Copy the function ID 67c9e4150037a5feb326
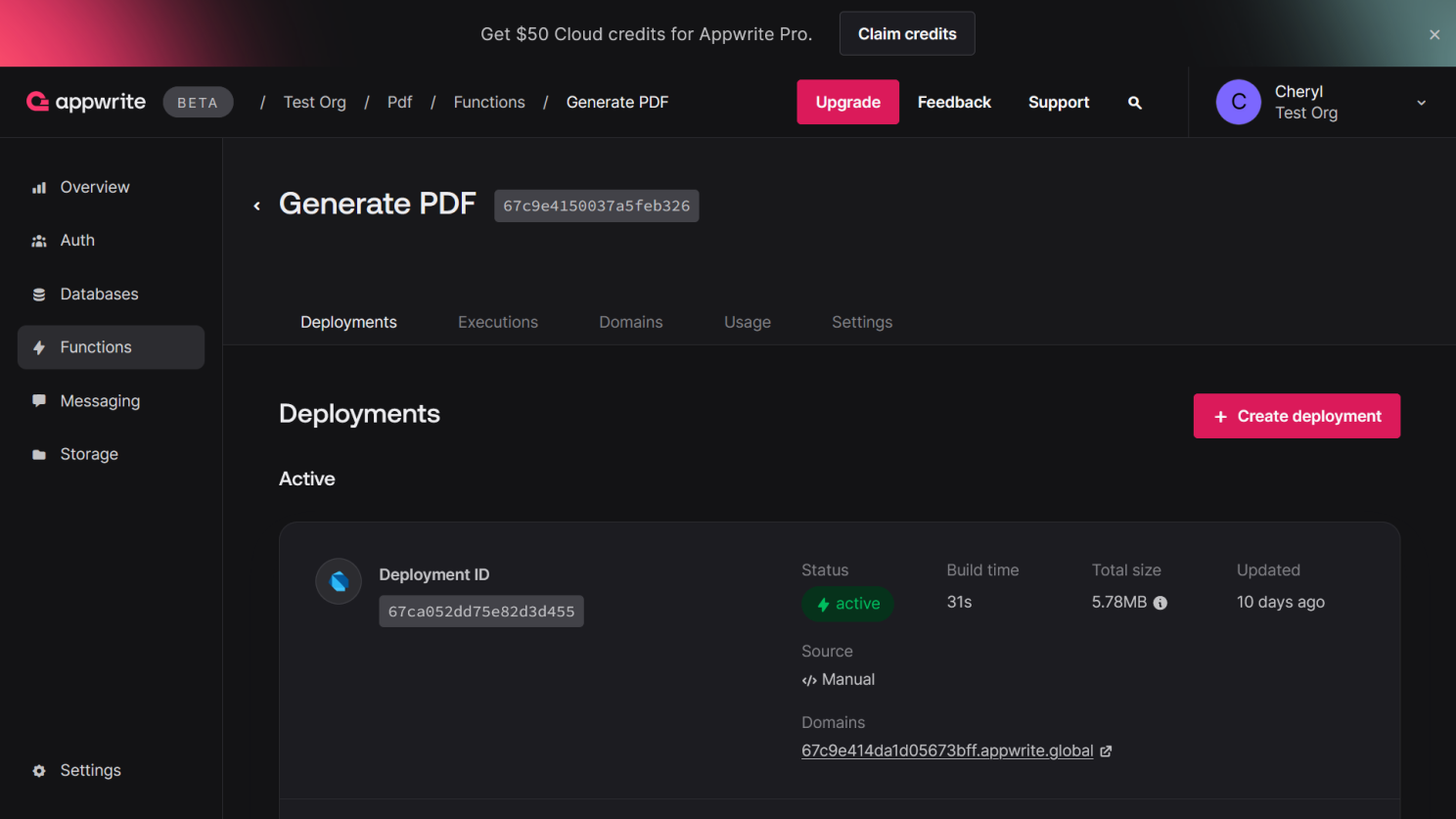Viewport: 1456px width, 819px height. pyautogui.click(x=596, y=206)
